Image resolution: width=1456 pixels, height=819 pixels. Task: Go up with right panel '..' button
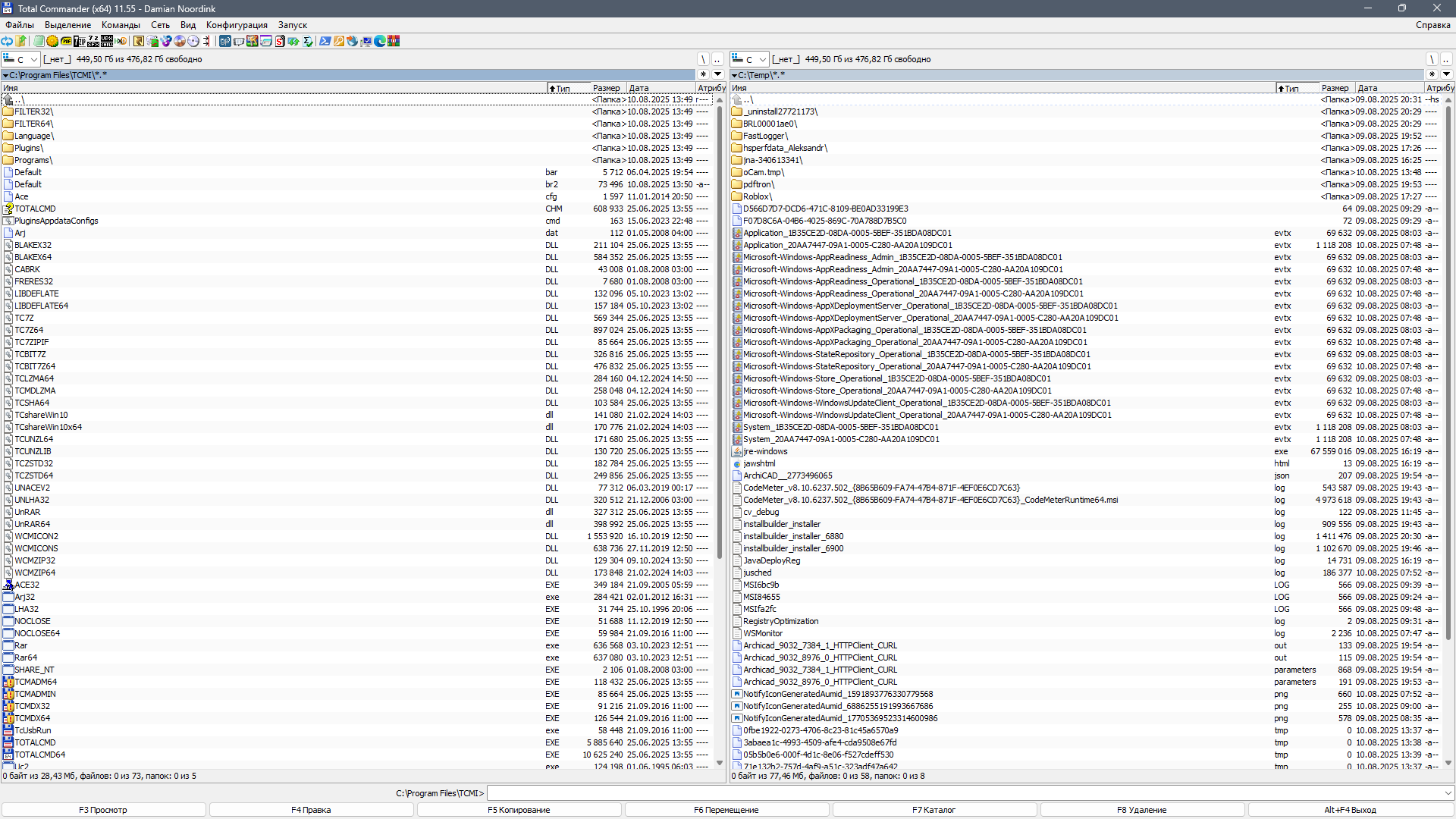1446,59
